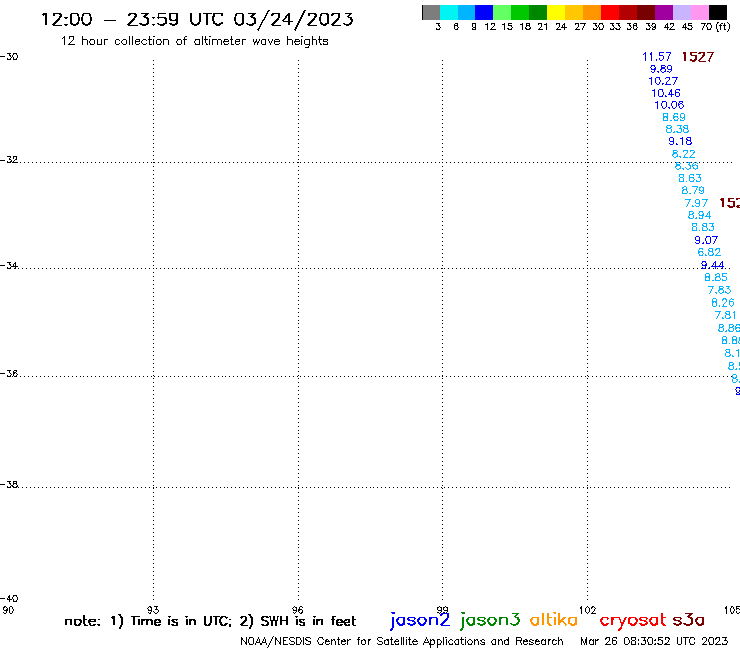Select the 9.18 value
740x650 pixels.
click(680, 141)
